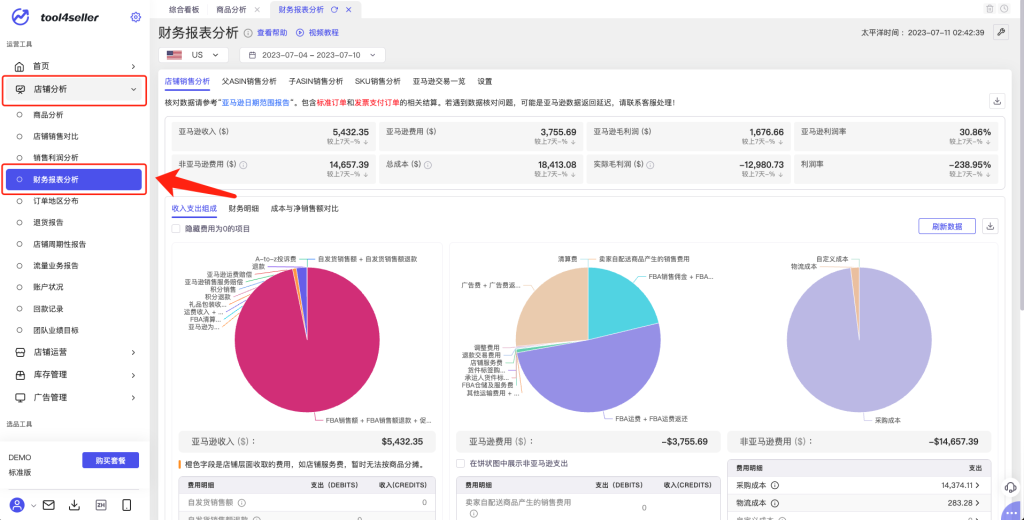Switch language with the ZH icon
This screenshot has width=1024, height=520.
coord(101,505)
